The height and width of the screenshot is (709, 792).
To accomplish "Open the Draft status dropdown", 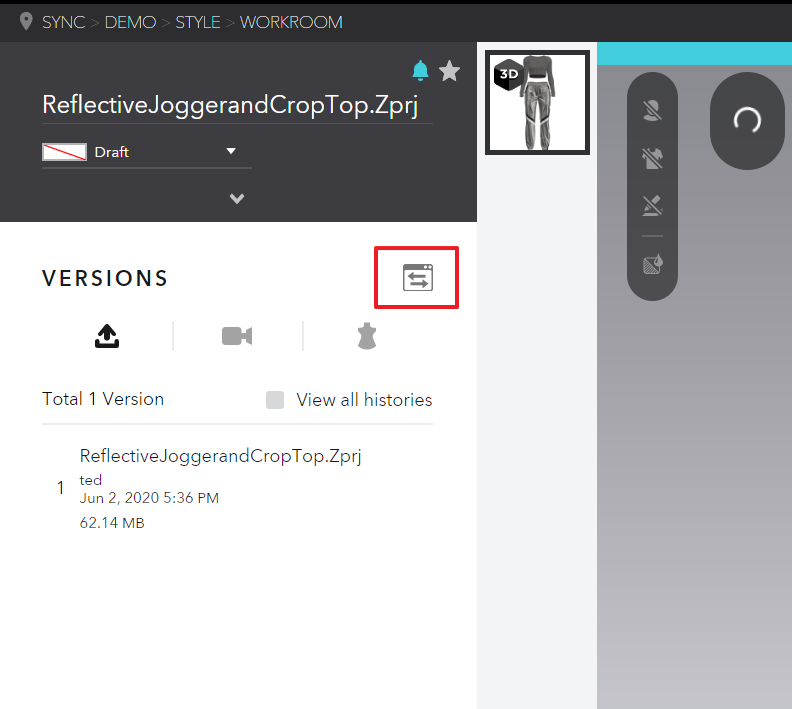I will 146,152.
